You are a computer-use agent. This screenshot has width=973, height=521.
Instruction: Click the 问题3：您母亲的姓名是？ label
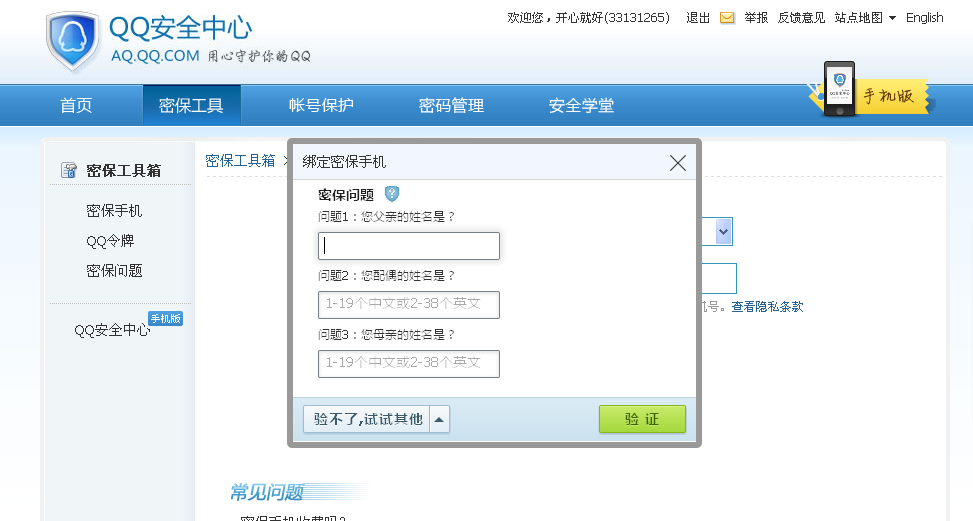click(x=387, y=334)
